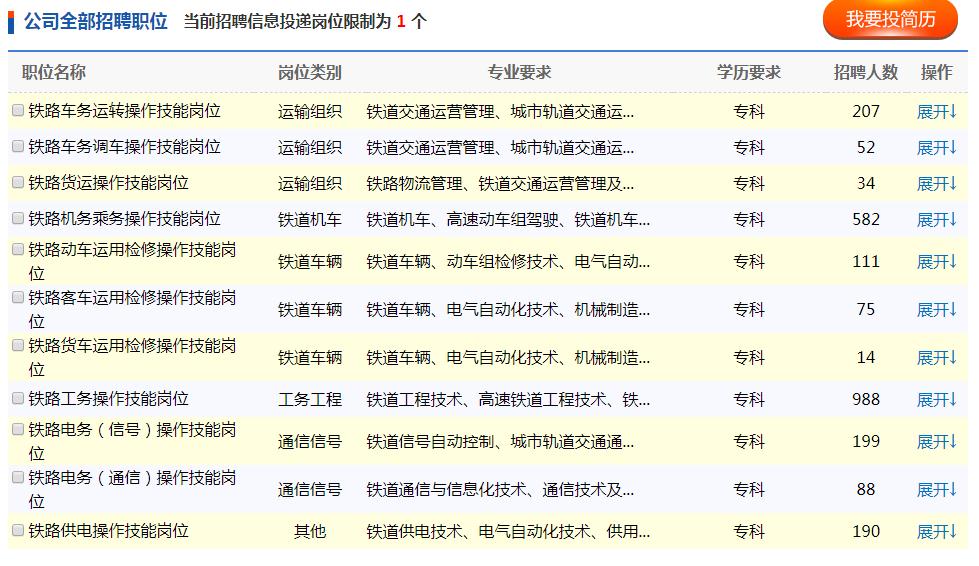The width and height of the screenshot is (979, 566).
Task: Expand details of 铁路机务乘务操作技能岗位
Action: click(937, 220)
